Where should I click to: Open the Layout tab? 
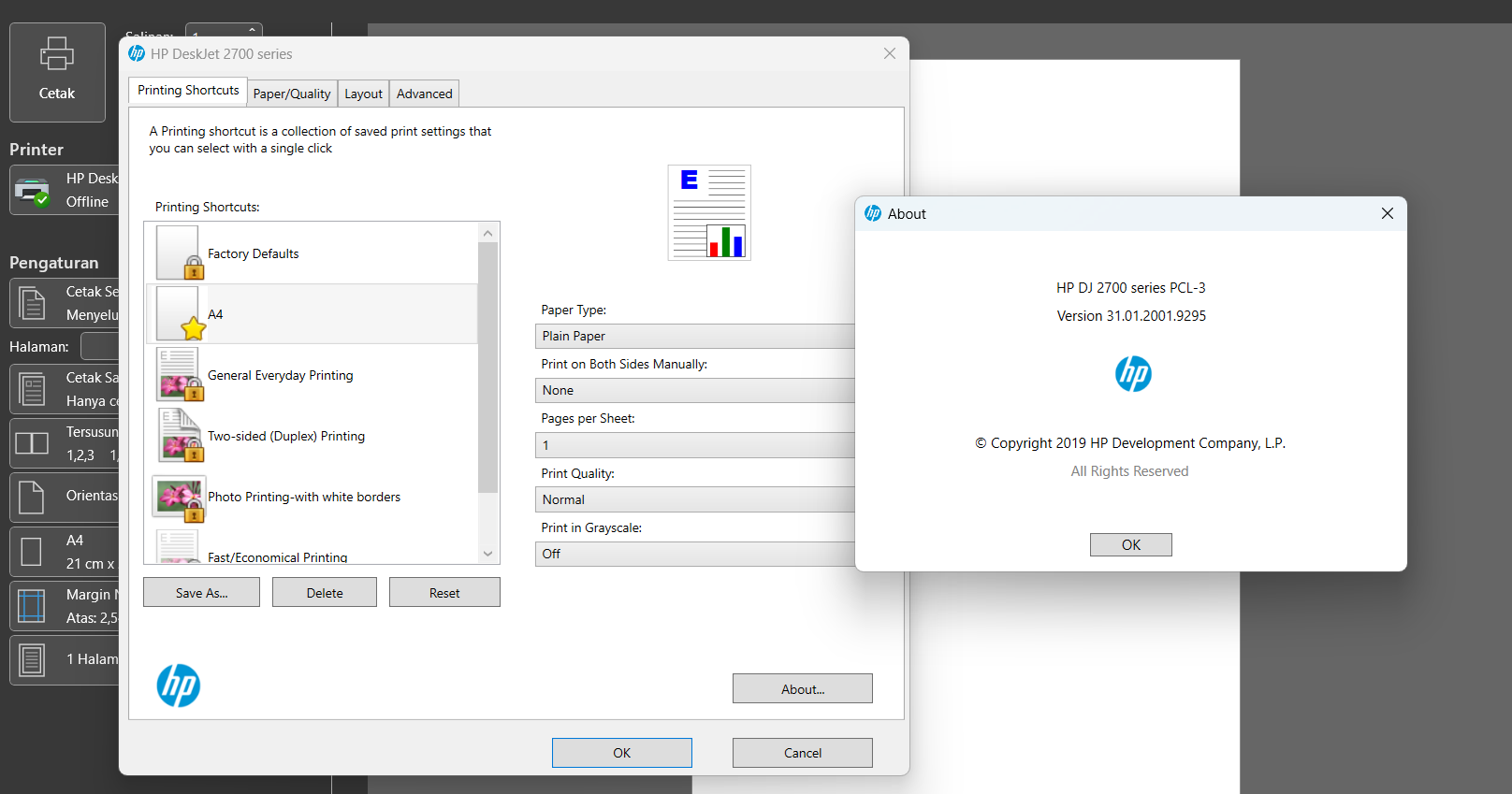pos(363,94)
